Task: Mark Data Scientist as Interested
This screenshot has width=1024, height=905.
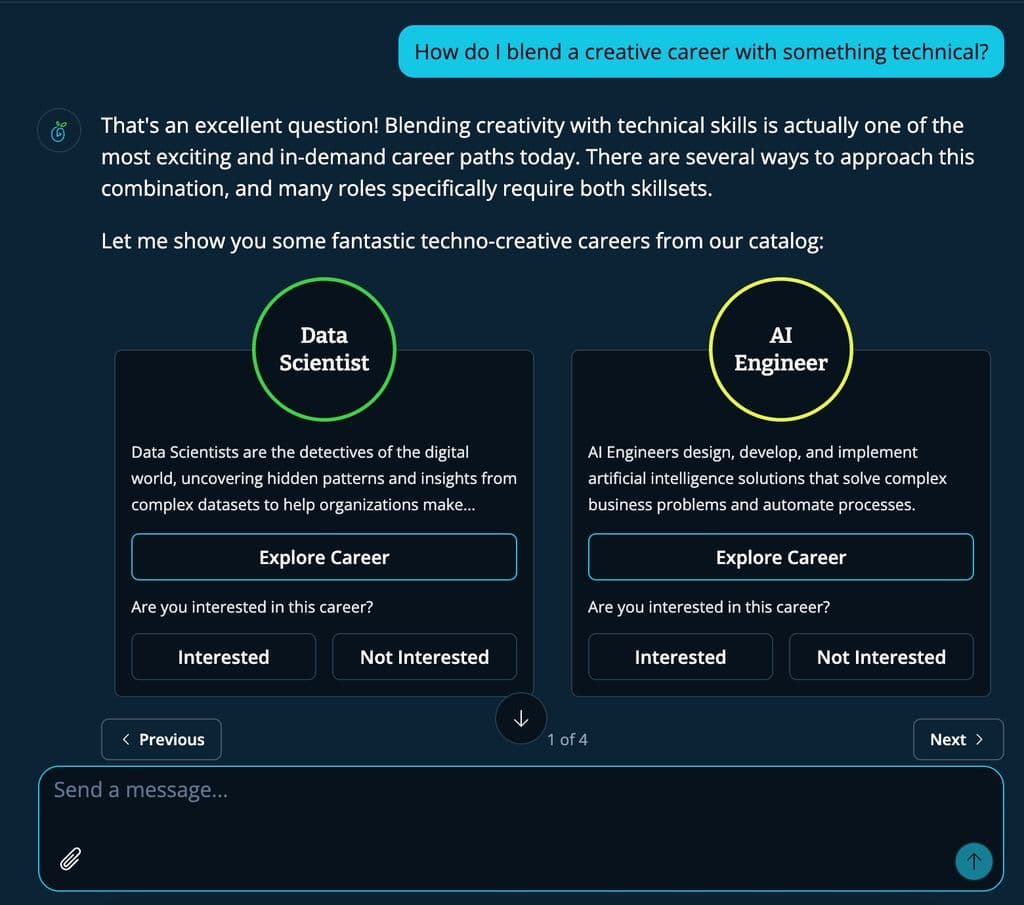Action: click(x=223, y=657)
